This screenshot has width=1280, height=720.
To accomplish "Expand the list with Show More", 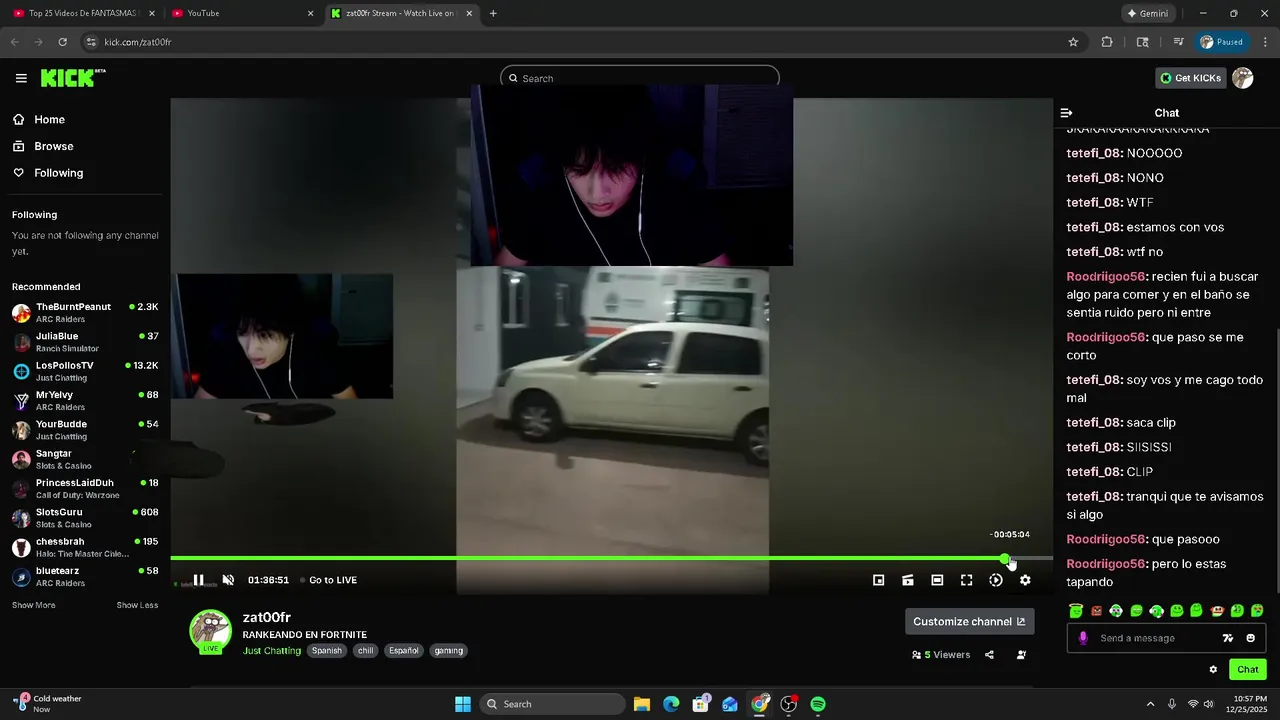I will click(x=34, y=605).
